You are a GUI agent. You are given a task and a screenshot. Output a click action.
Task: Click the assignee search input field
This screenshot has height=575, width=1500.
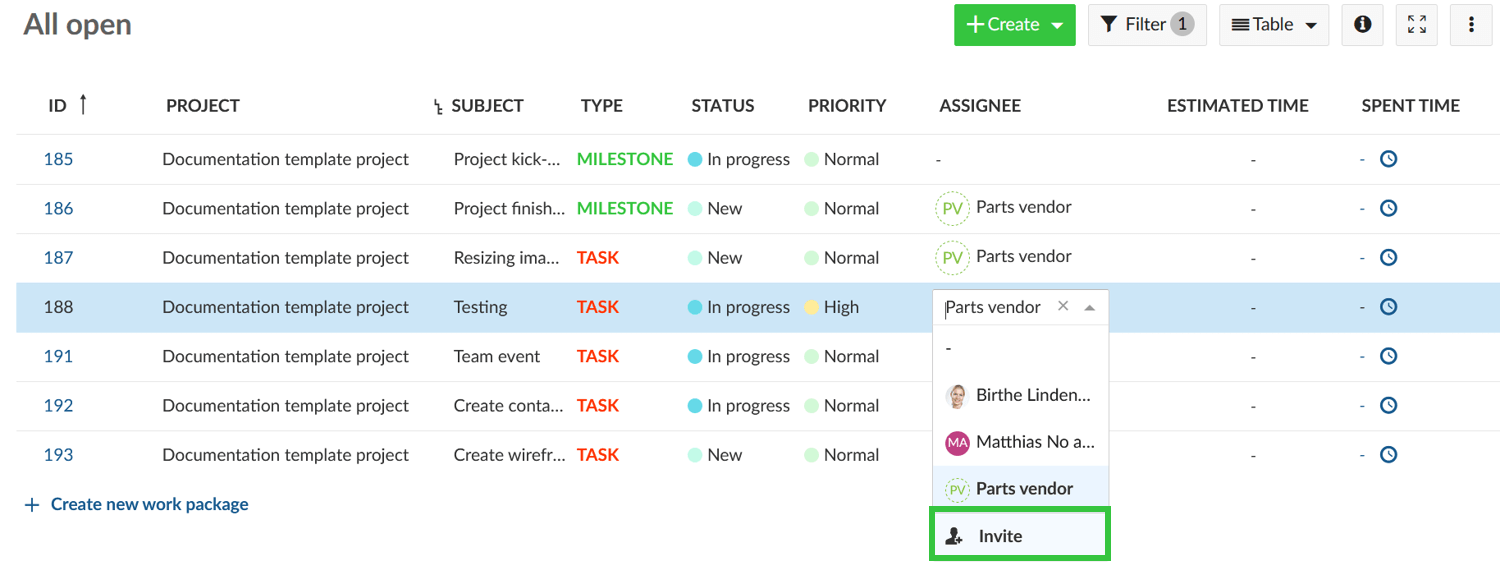tap(995, 307)
